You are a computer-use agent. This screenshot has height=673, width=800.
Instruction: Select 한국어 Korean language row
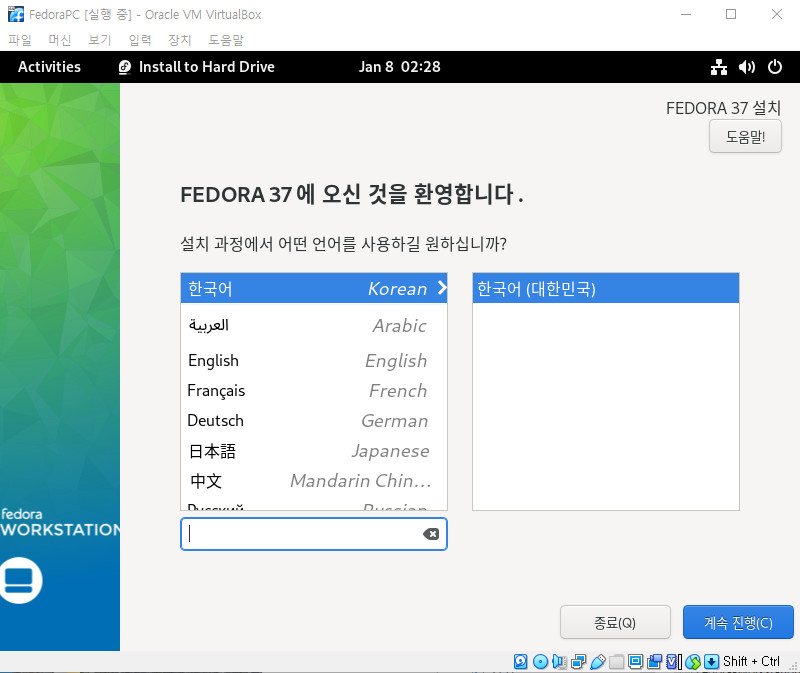pyautogui.click(x=314, y=288)
